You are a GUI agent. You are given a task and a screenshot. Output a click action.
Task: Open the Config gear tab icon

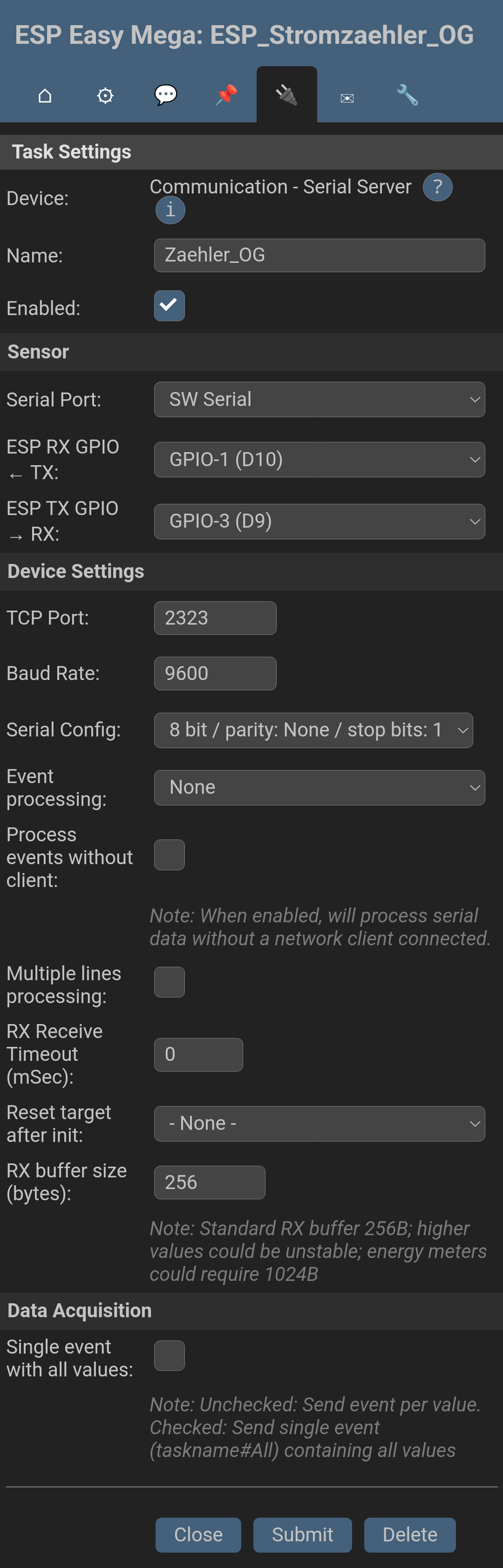tap(105, 96)
